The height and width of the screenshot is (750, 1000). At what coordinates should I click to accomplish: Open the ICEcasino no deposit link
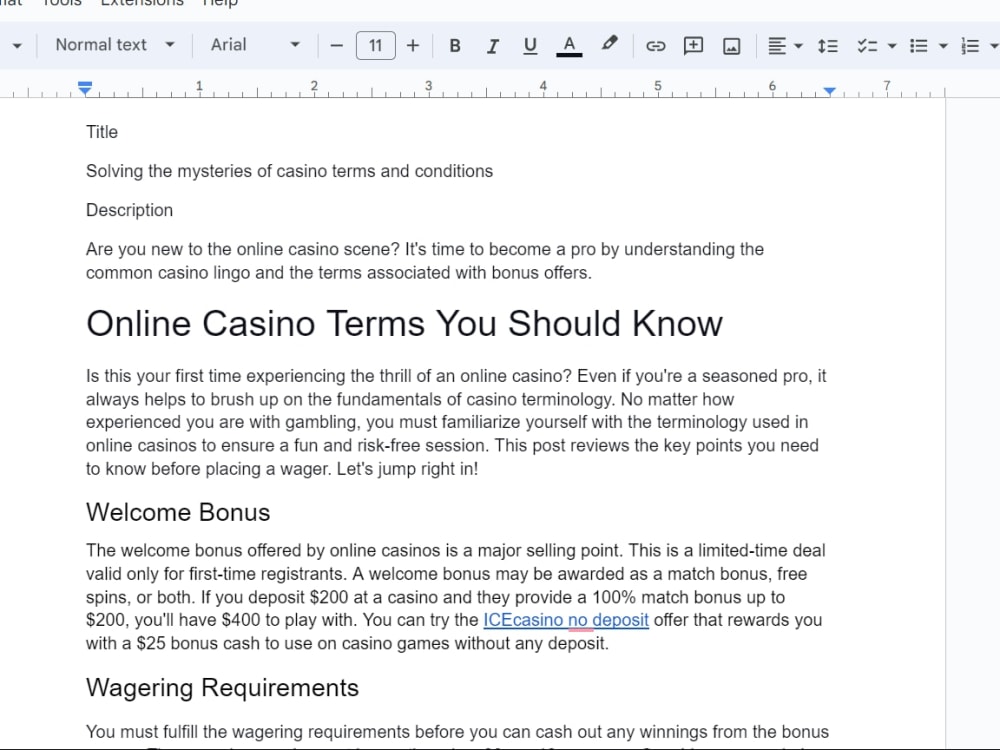coord(566,620)
